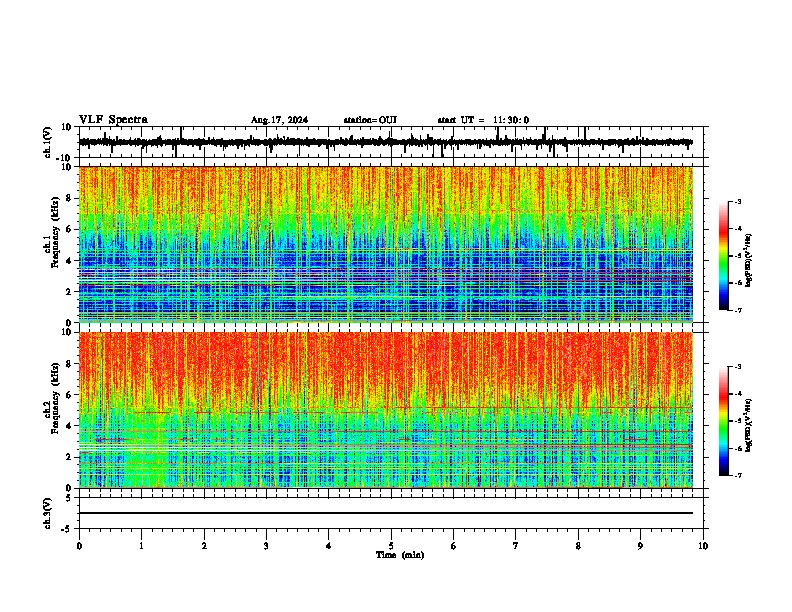Click the "8" tick on ch.1 frequency axis
Screen dimensions: 792x612
(70, 198)
